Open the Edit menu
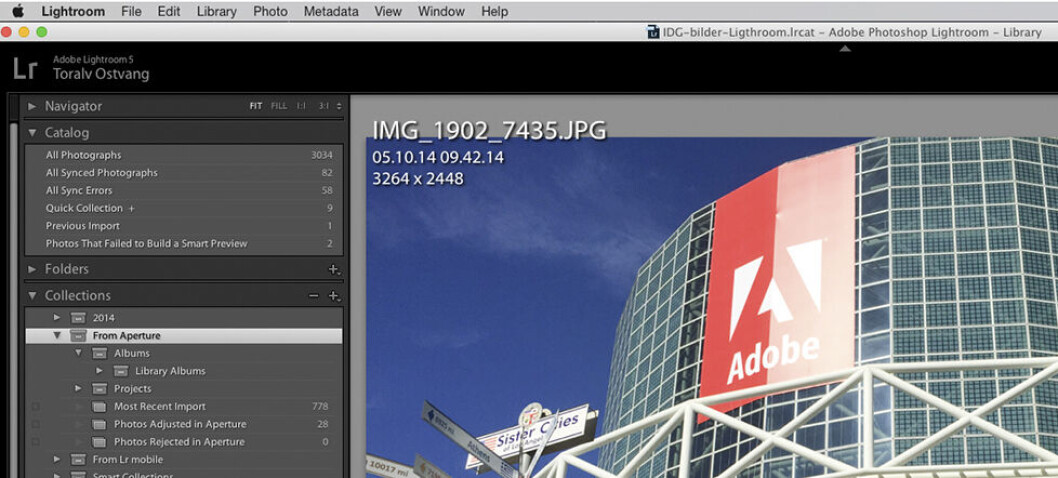Viewport: 1058px width, 478px height. point(169,11)
